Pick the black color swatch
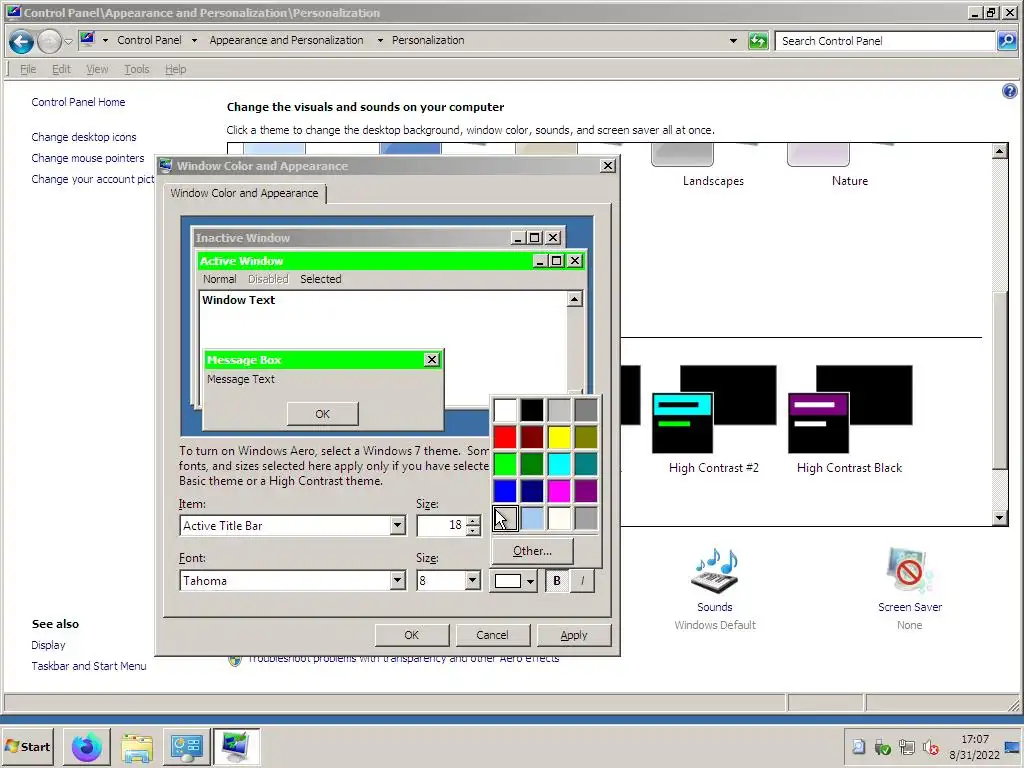Screen dimensions: 1024x768 pyautogui.click(x=532, y=410)
